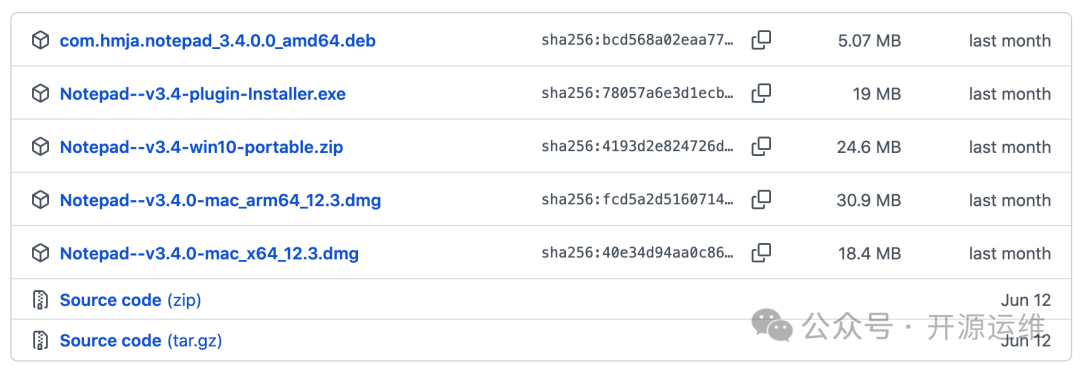
Task: Copy SHA256 hash for amd64.deb file
Action: pos(761,40)
